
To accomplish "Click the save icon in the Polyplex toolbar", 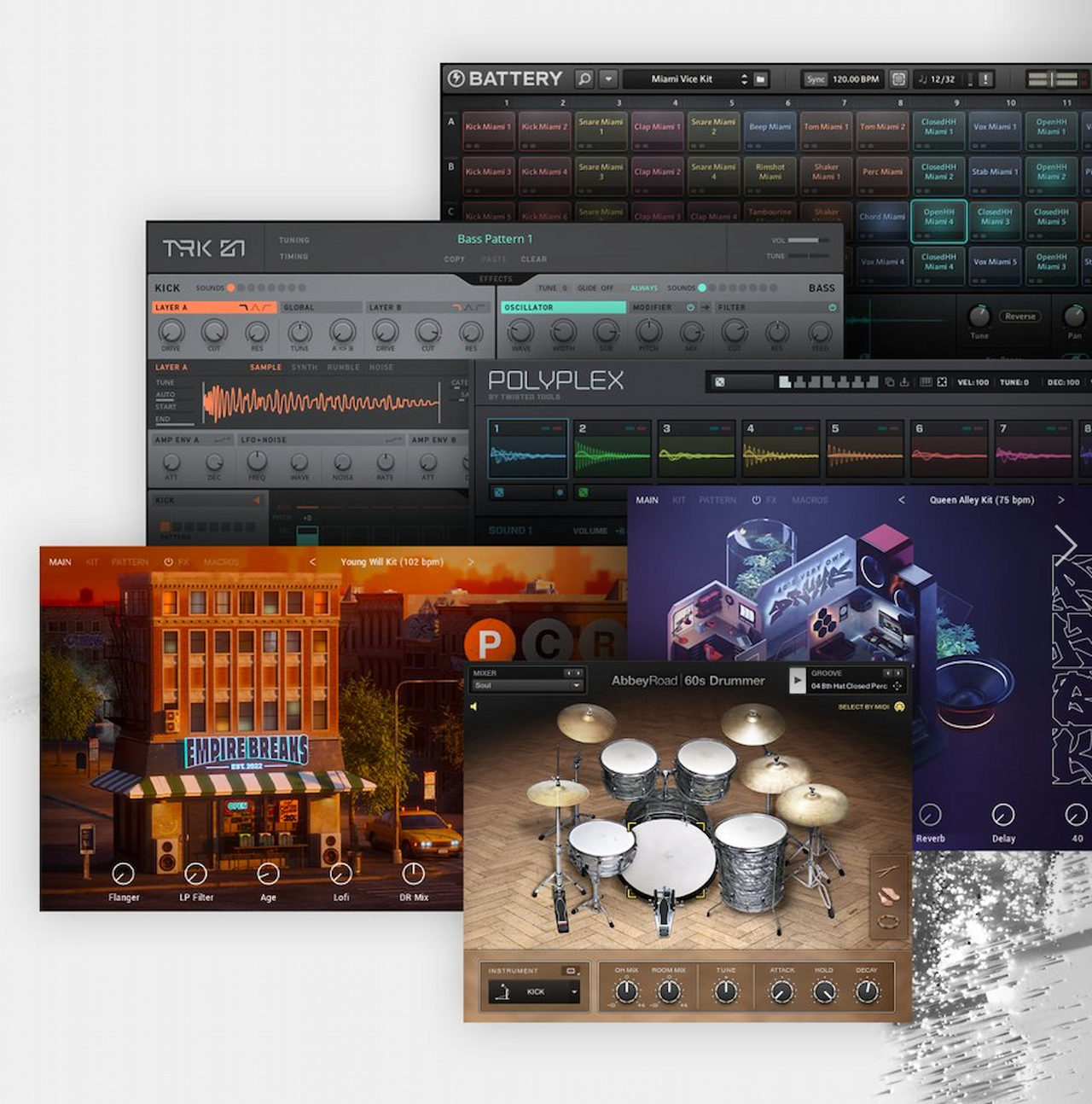I will pos(904,382).
